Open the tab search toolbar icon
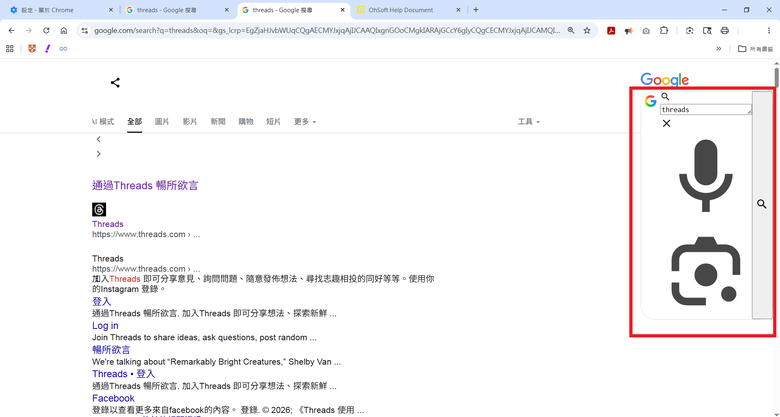Viewport: 780px width, 417px height. pyautogui.click(x=707, y=30)
